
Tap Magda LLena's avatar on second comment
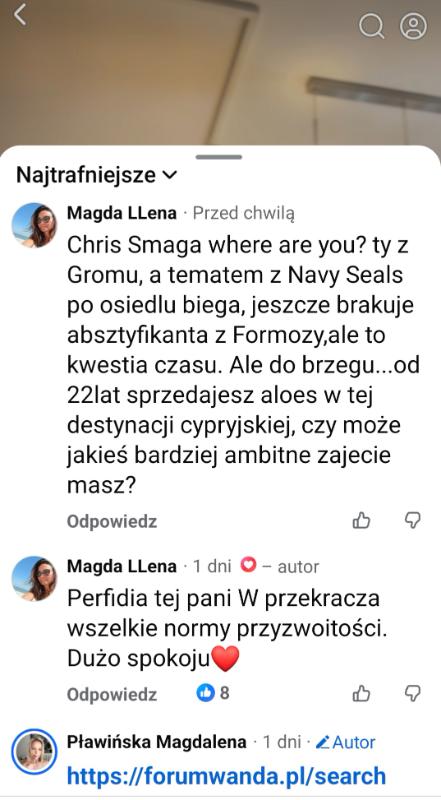tap(34, 579)
